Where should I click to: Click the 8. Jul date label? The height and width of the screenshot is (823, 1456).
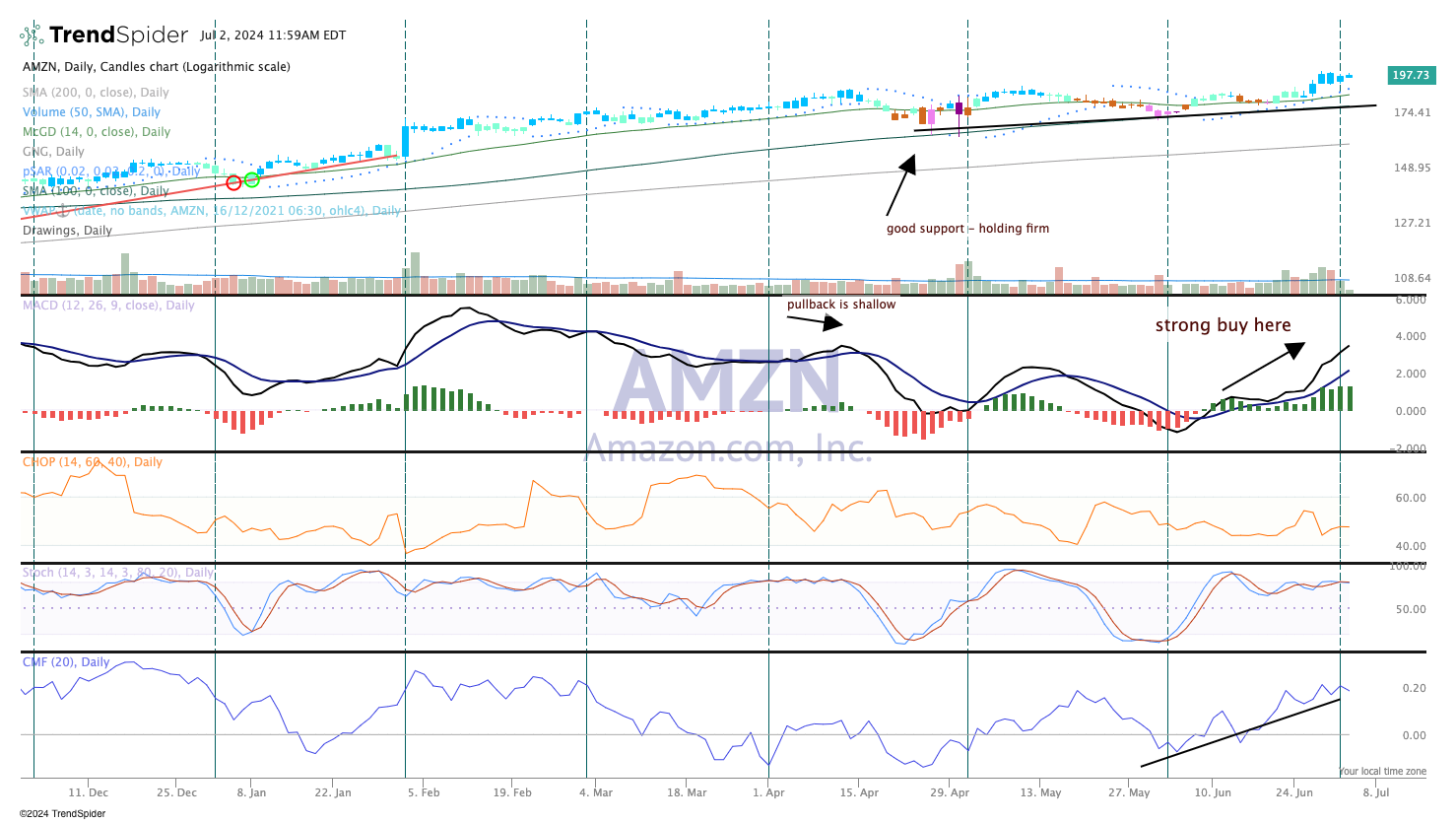point(1376,792)
